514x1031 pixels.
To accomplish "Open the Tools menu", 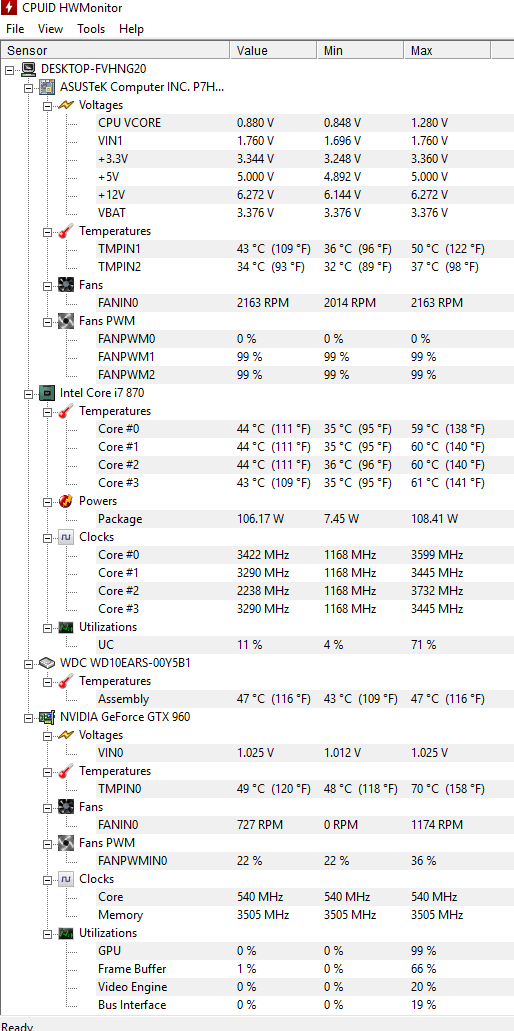I will [x=91, y=29].
